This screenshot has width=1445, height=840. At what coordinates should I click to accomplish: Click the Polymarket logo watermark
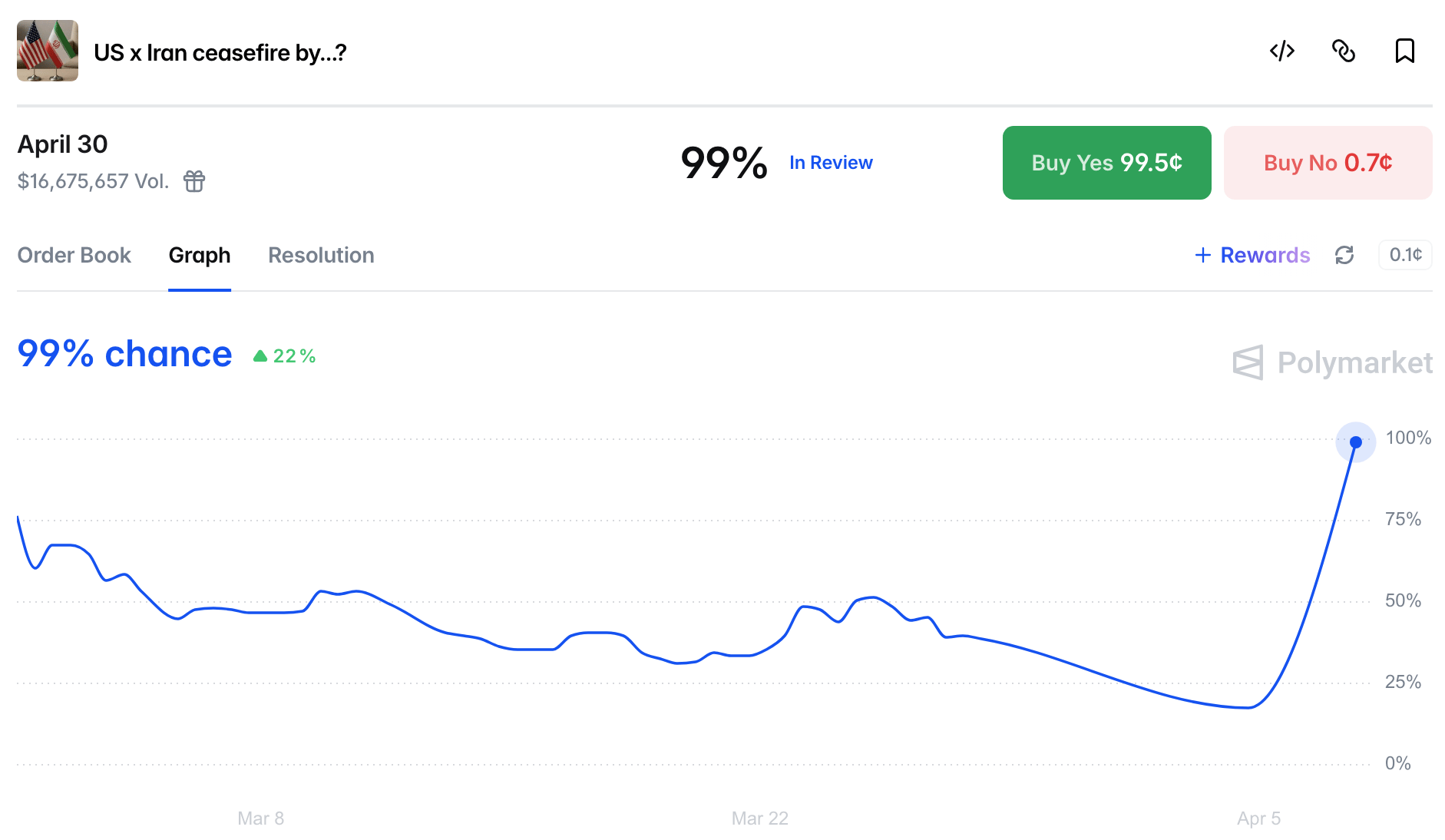(1332, 362)
